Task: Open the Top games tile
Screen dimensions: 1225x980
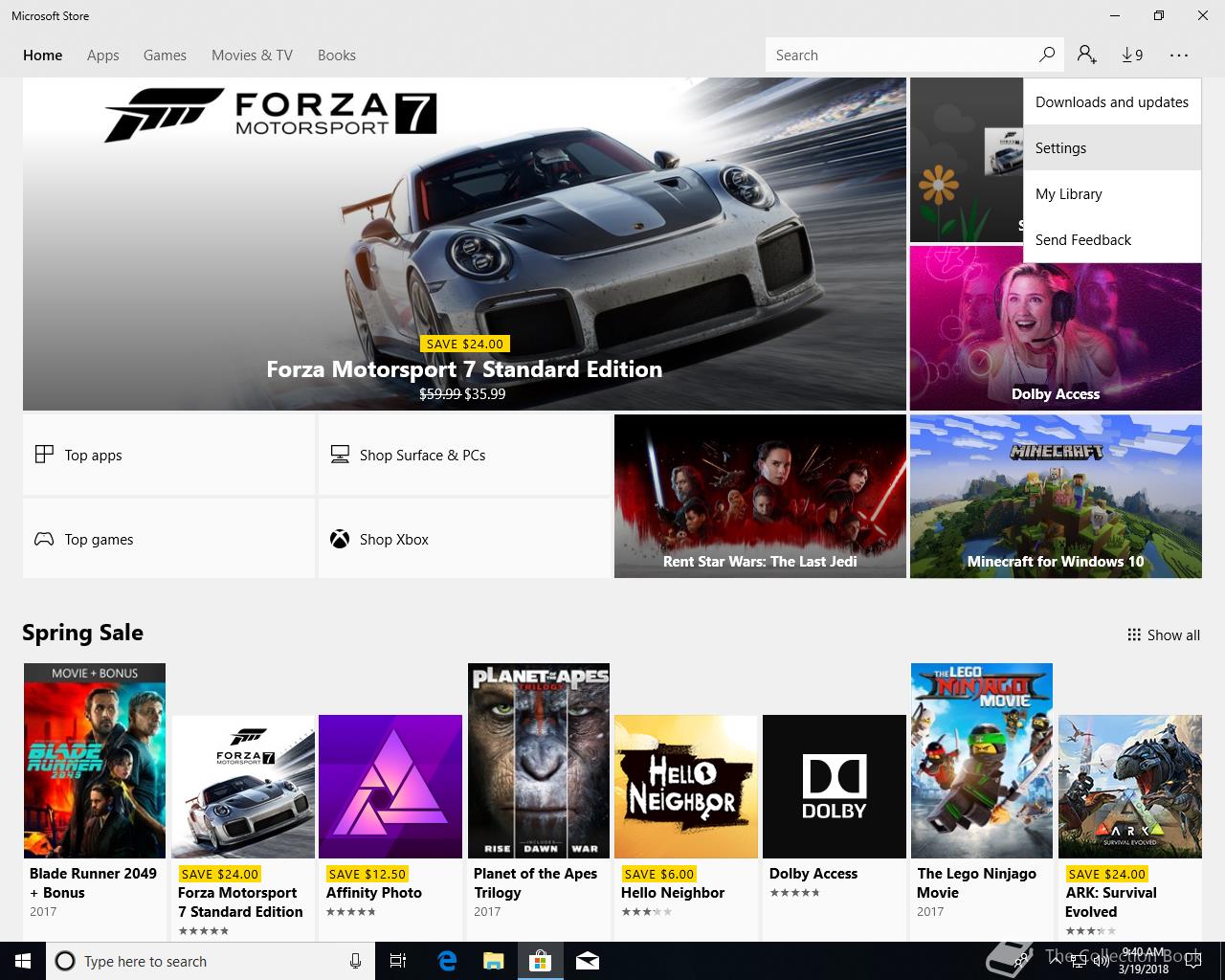Action: [x=169, y=539]
